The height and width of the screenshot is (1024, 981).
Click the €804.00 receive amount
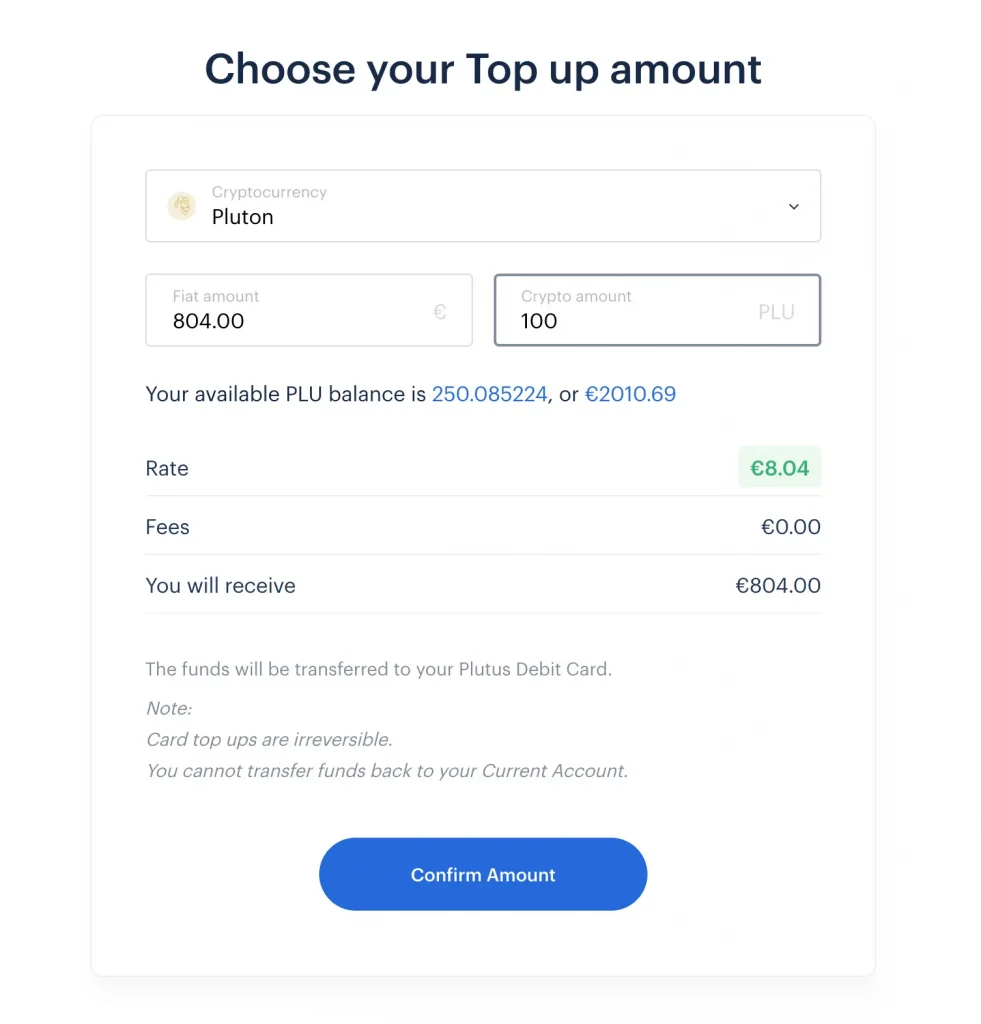pyautogui.click(x=778, y=586)
